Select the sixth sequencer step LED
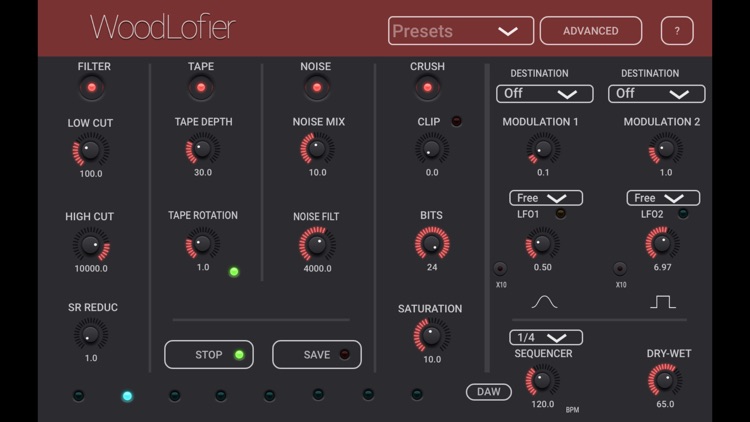Viewport: 750px width, 422px height. click(x=318, y=394)
